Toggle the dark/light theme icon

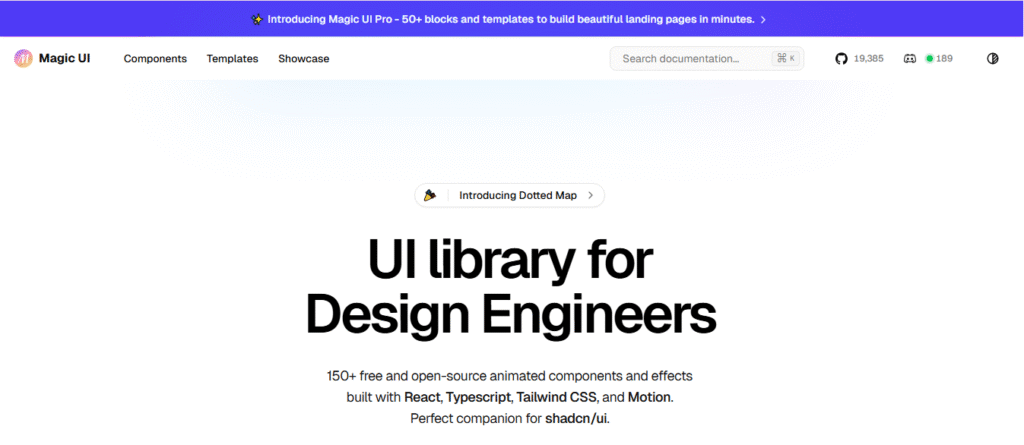(x=992, y=59)
